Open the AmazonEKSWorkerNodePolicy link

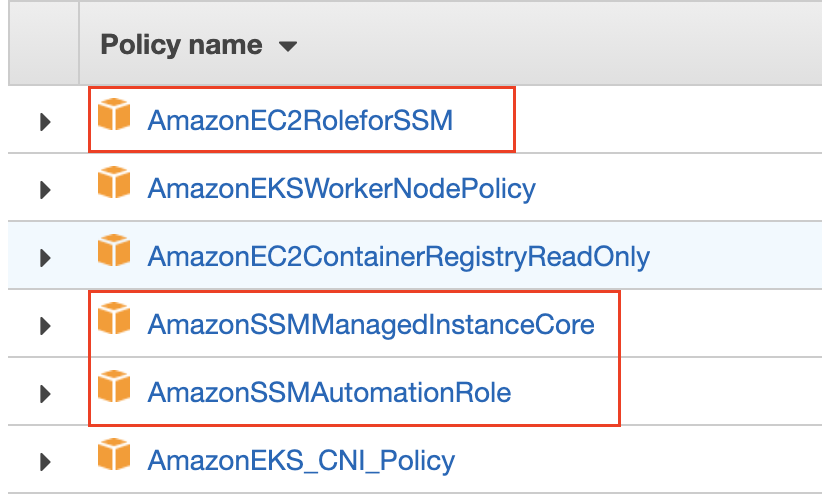[341, 189]
